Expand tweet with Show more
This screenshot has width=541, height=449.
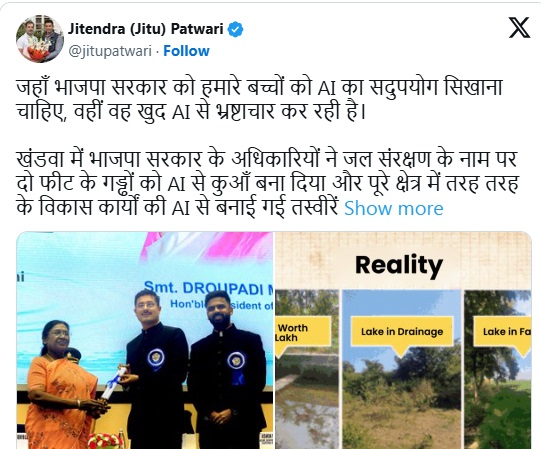point(394,208)
